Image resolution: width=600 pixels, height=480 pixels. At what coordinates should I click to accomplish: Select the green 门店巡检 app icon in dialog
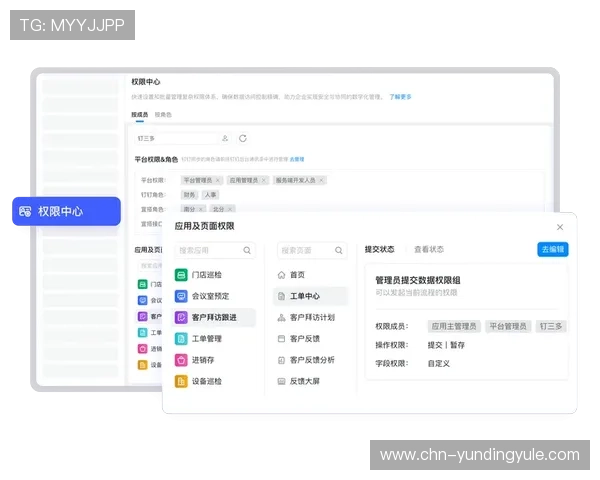tap(181, 275)
